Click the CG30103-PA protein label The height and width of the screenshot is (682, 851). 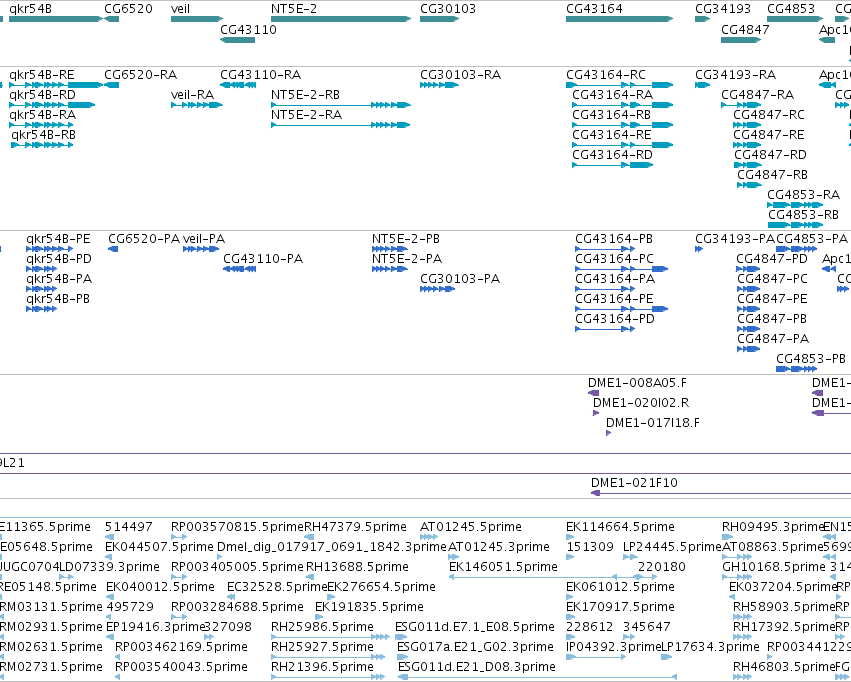click(x=460, y=279)
